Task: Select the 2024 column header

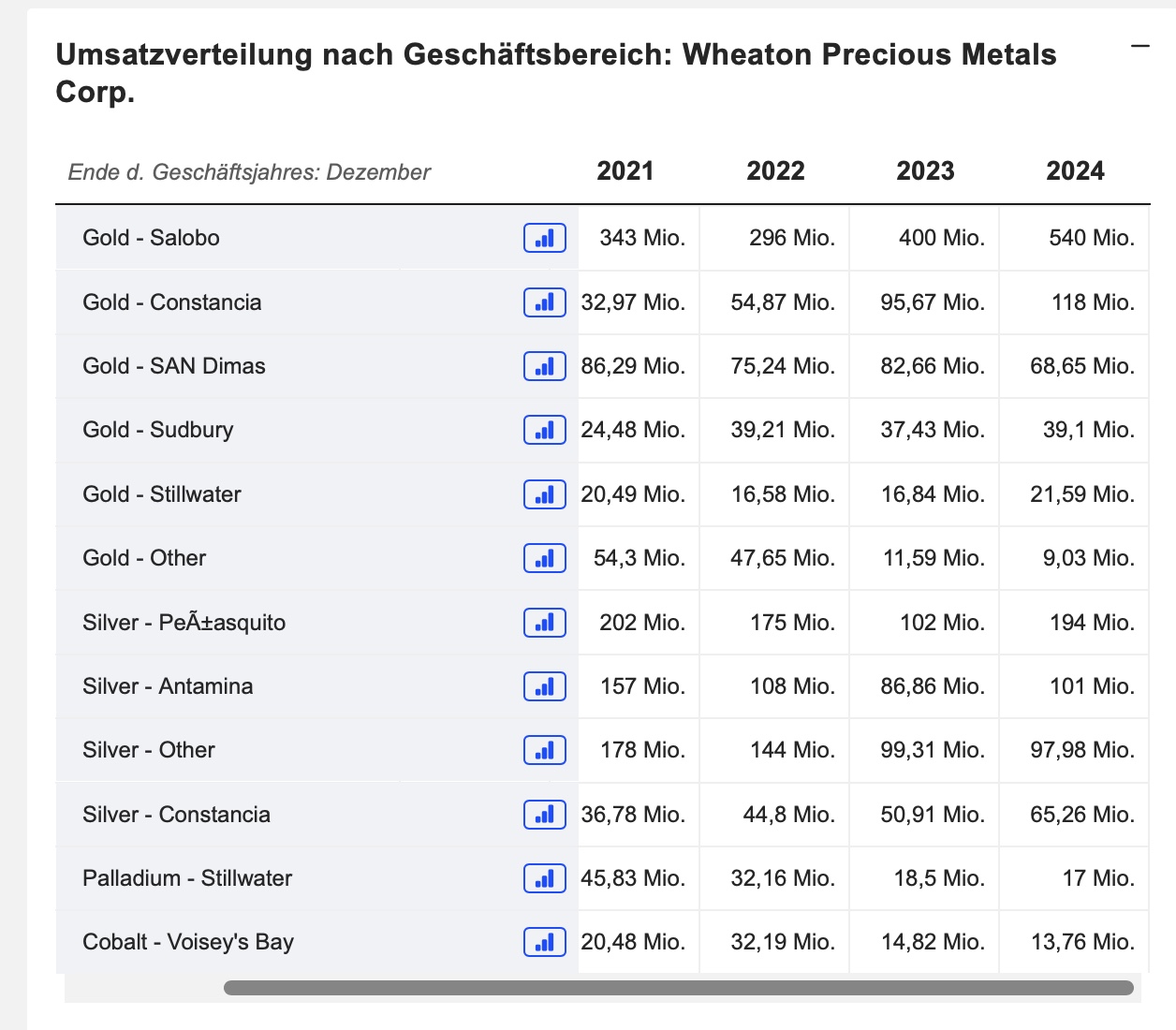Action: pos(1075,171)
